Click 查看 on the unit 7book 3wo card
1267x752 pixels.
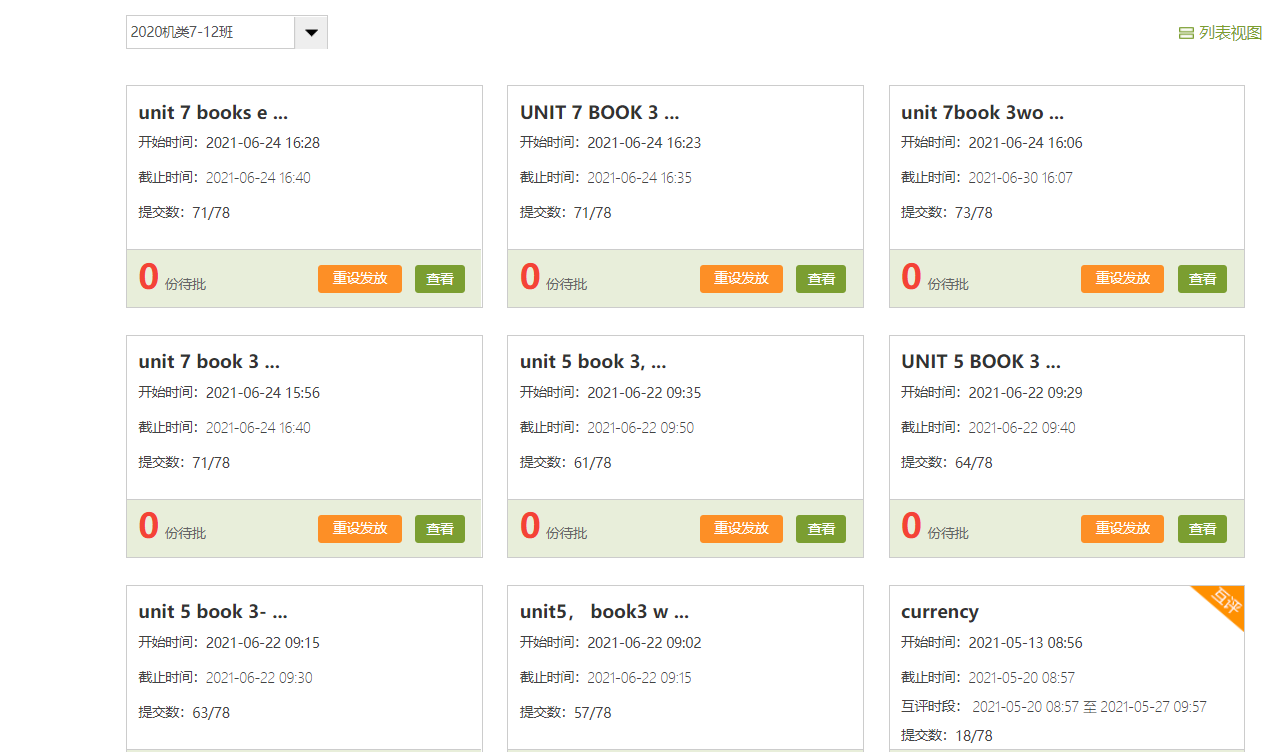click(1202, 279)
